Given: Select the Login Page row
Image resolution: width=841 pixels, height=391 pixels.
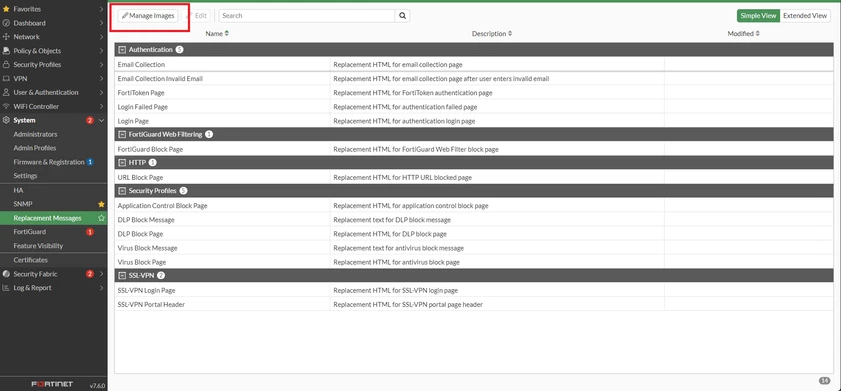Looking at the screenshot, I should 474,121.
